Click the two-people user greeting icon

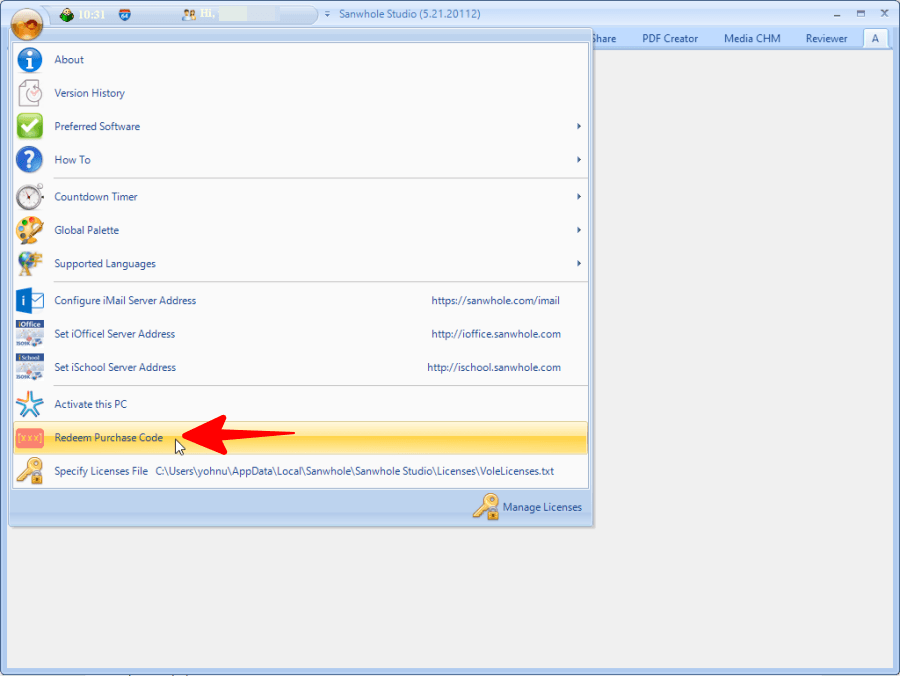tap(188, 15)
